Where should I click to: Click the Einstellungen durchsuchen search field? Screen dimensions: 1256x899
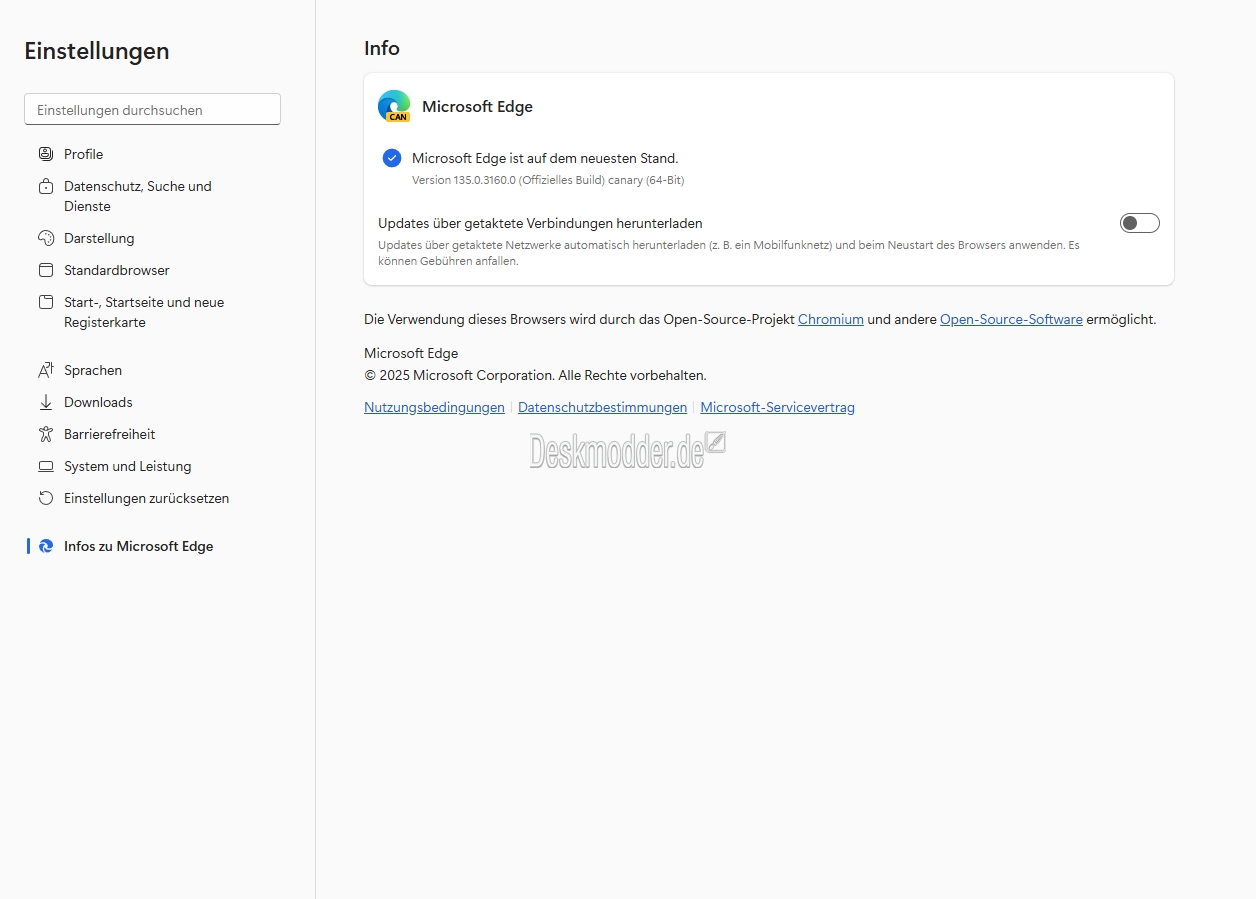pyautogui.click(x=152, y=110)
